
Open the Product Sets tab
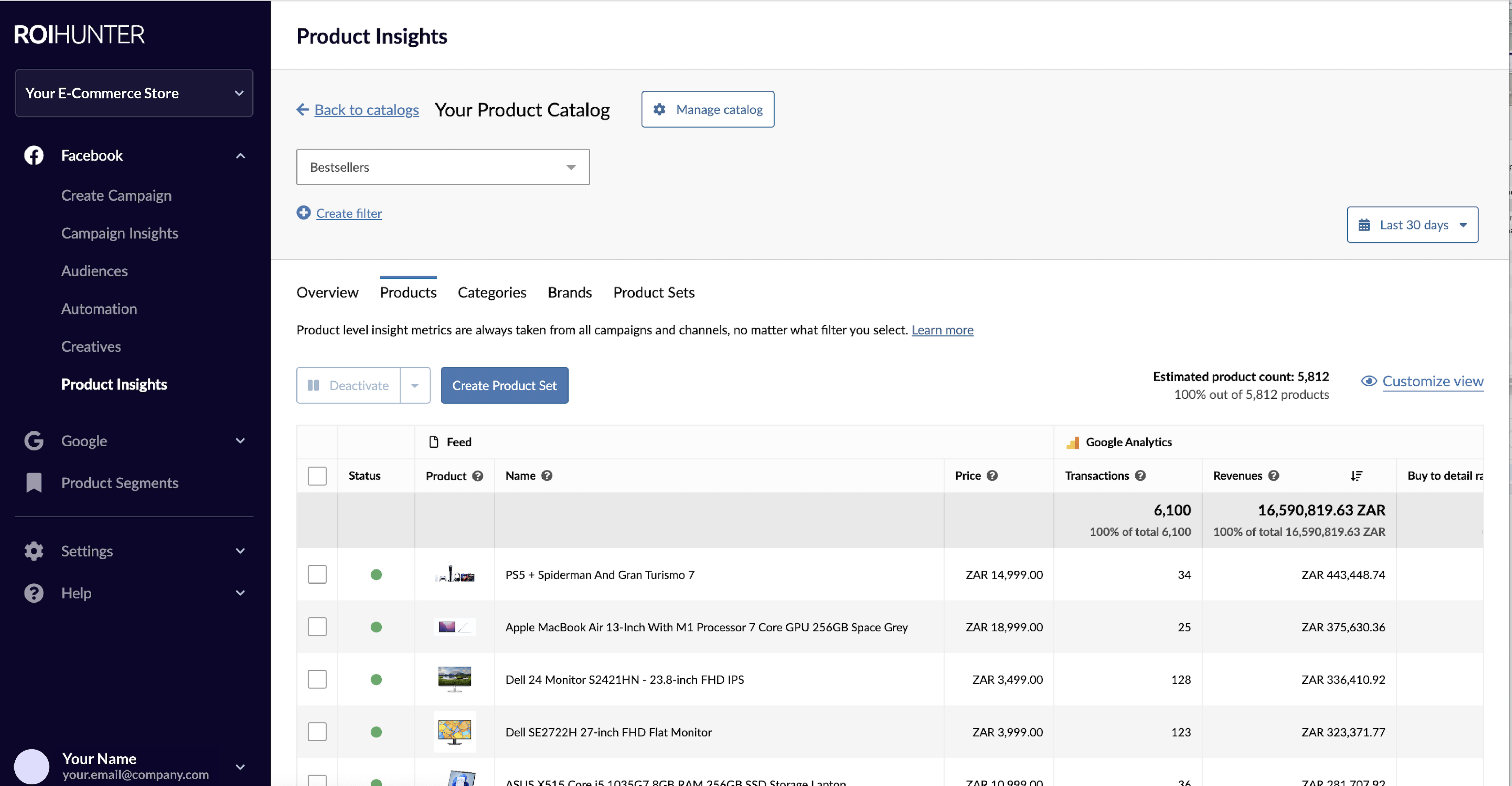[653, 292]
